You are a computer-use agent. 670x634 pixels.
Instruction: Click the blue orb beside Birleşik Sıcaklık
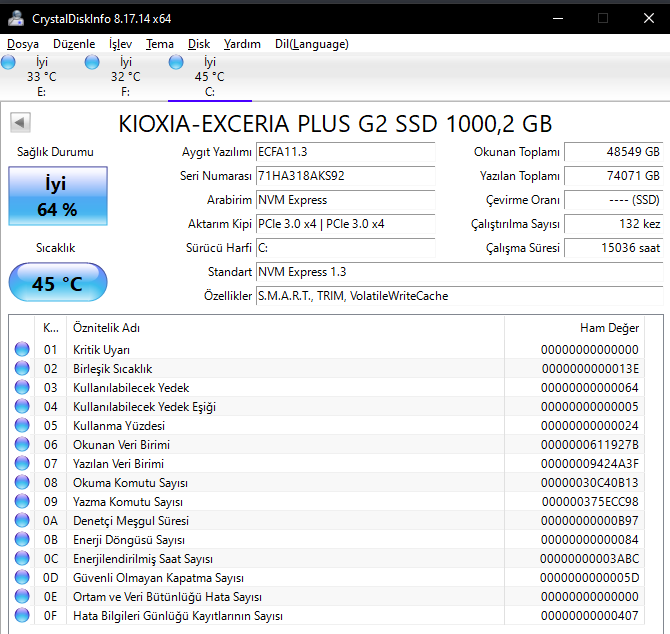point(22,369)
